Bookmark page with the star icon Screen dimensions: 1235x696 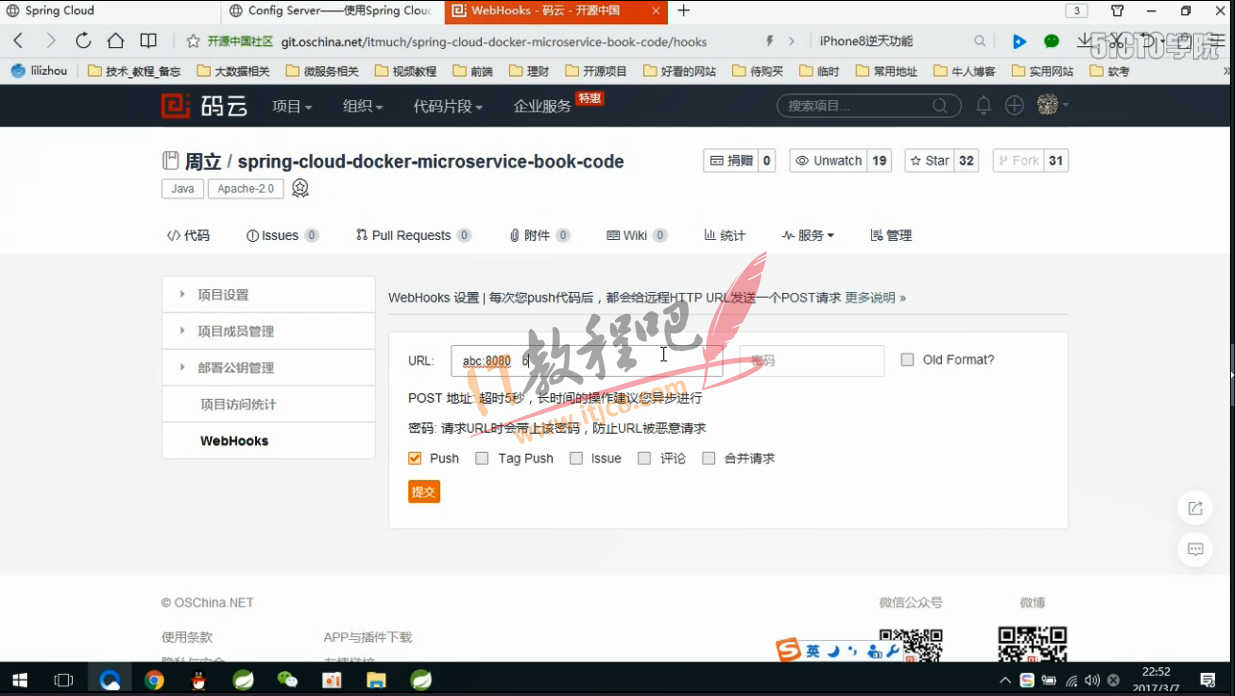point(193,41)
